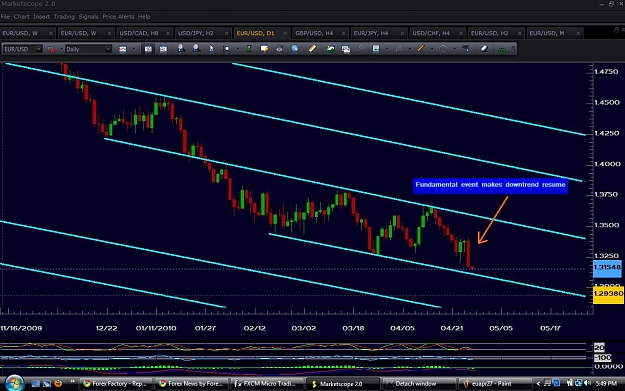Click the second chart layout icon

[163, 49]
